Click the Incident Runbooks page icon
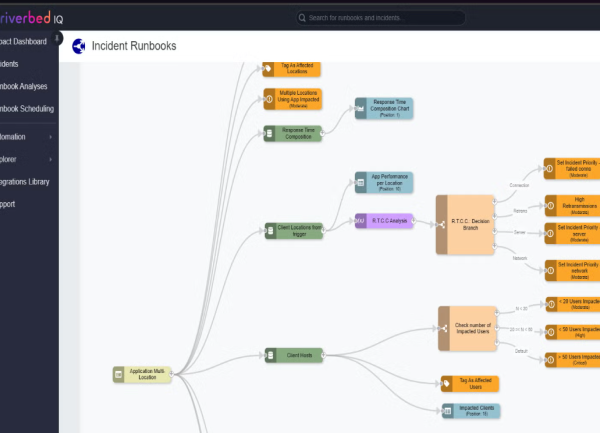Image resolution: width=600 pixels, height=433 pixels. point(79,46)
